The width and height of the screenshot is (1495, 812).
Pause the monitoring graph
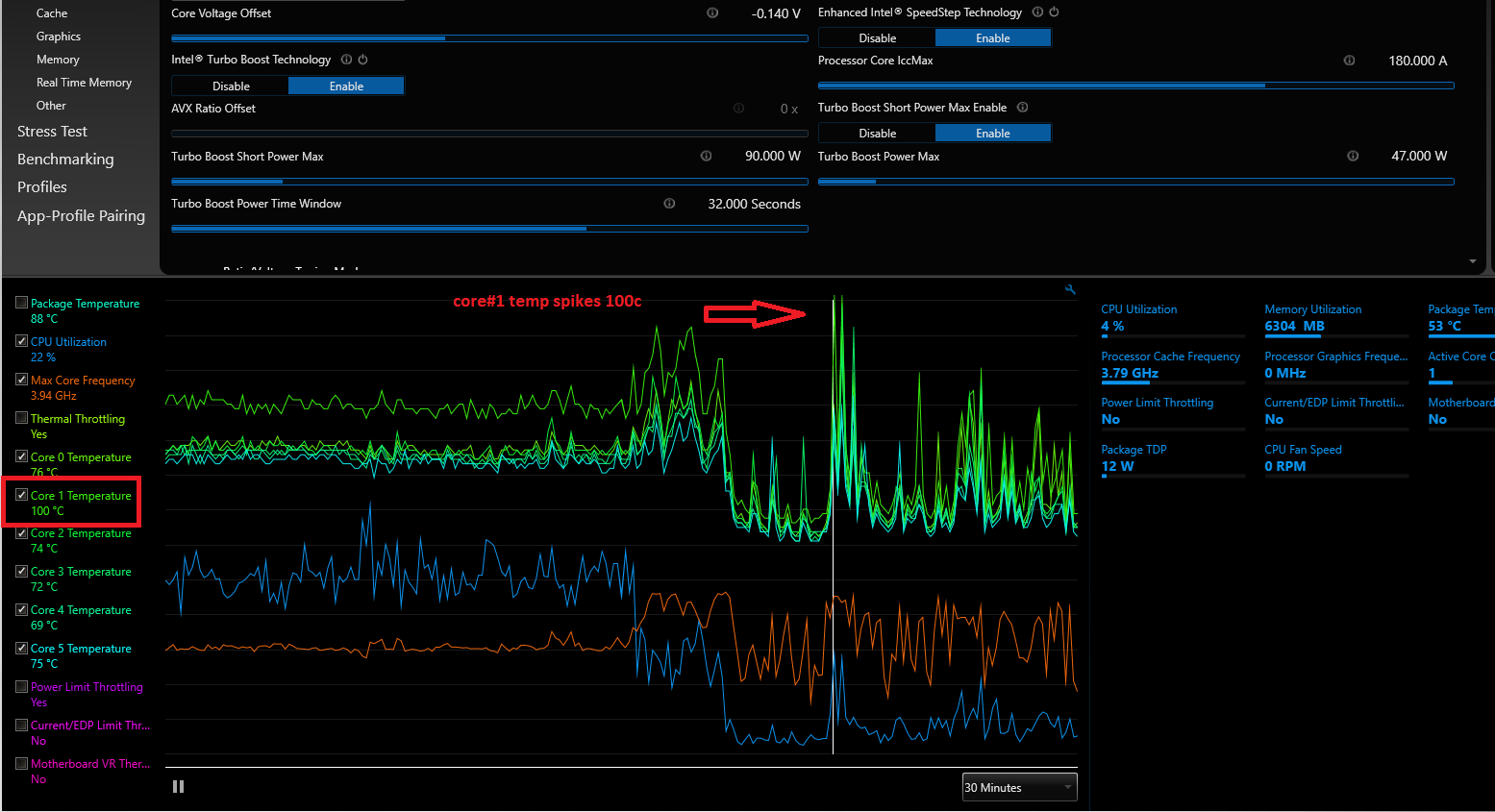[178, 786]
